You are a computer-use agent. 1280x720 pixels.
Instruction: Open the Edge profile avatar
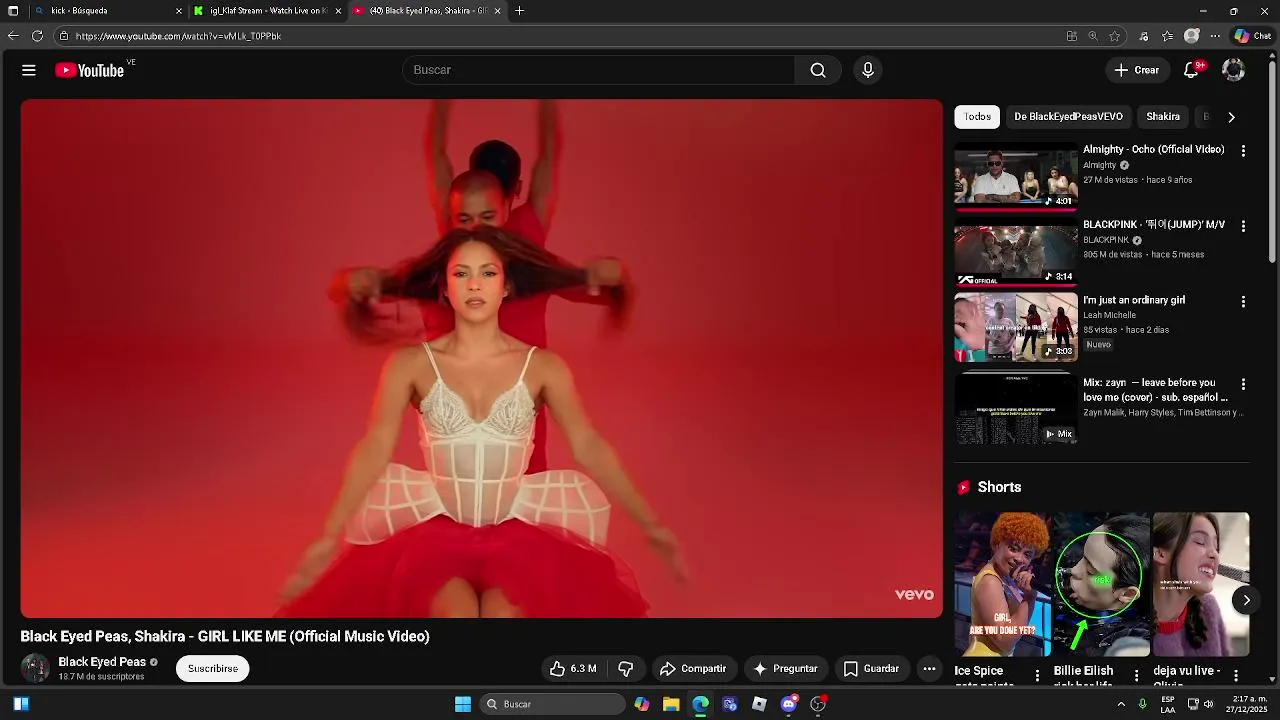(x=1191, y=36)
